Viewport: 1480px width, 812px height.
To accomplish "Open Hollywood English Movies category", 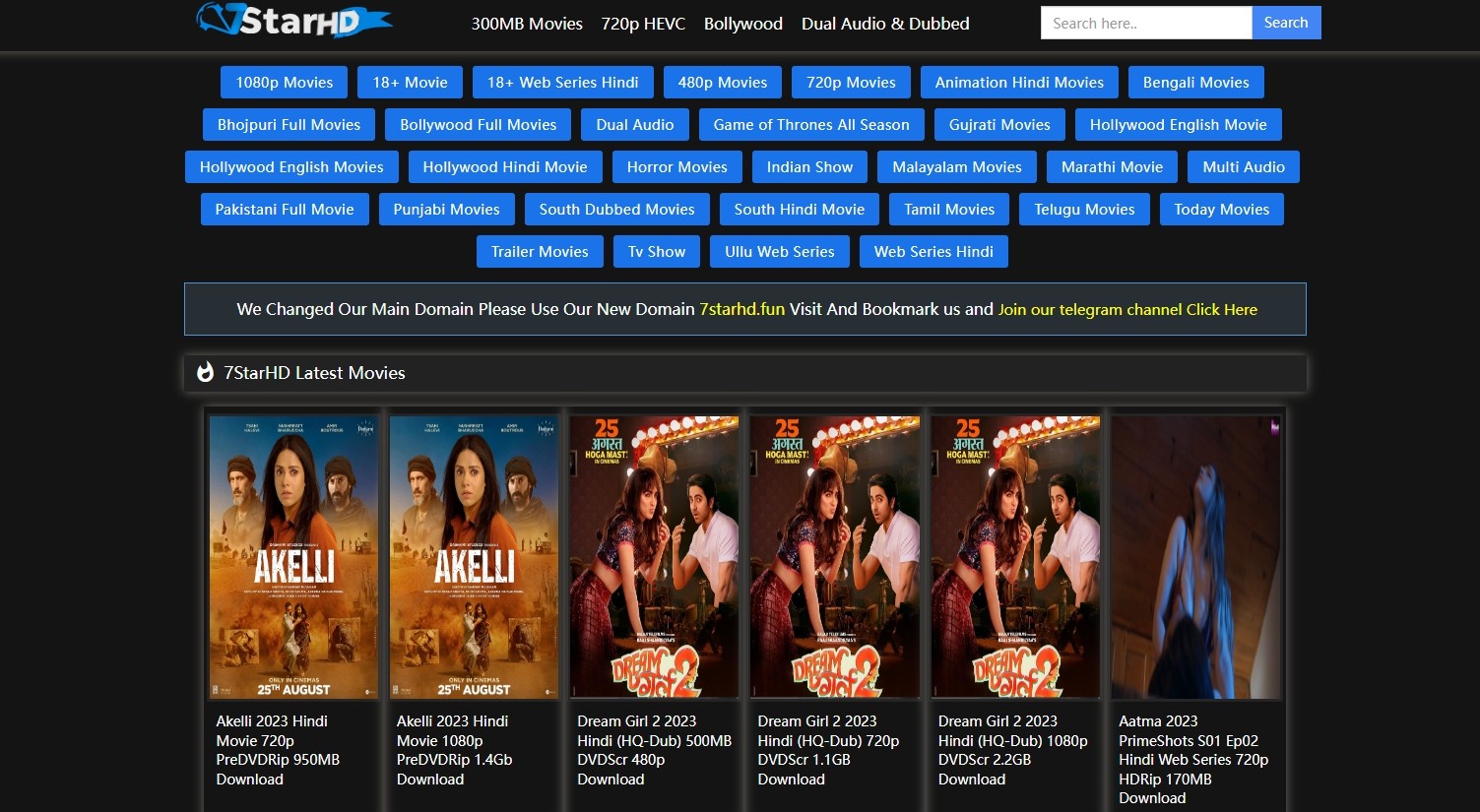I will tap(291, 167).
